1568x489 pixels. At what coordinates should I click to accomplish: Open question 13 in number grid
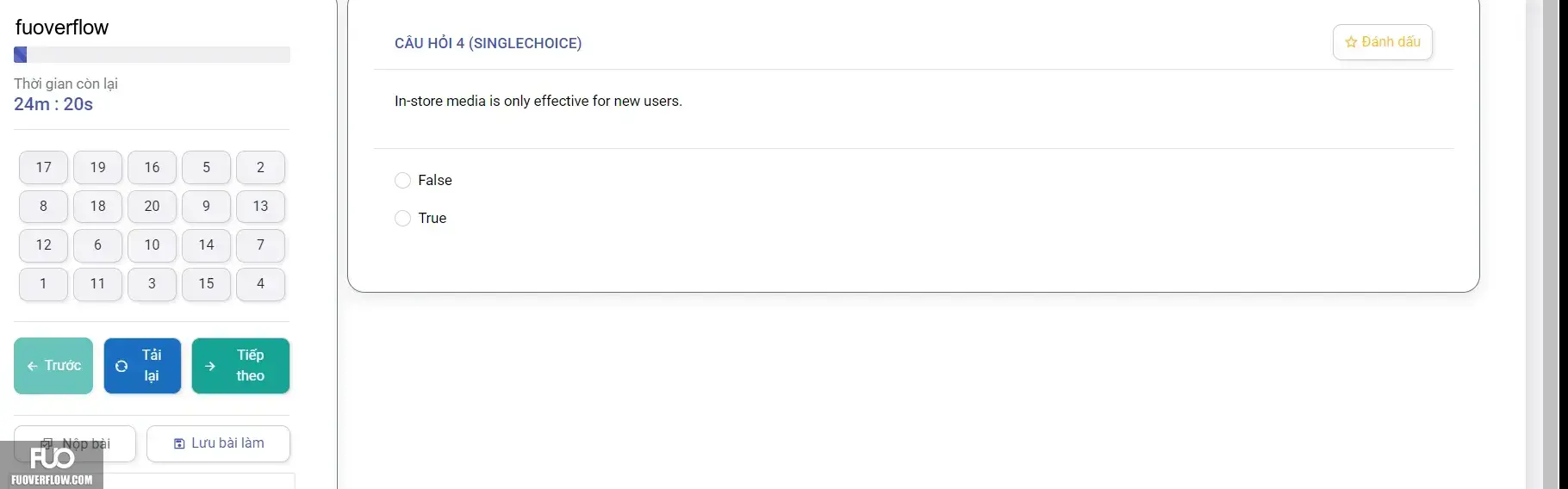click(x=260, y=206)
